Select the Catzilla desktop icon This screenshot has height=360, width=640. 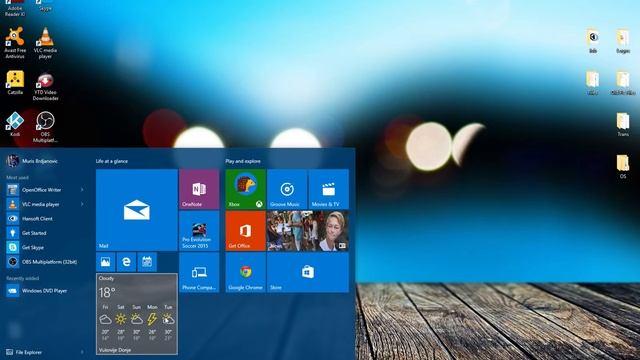point(15,83)
